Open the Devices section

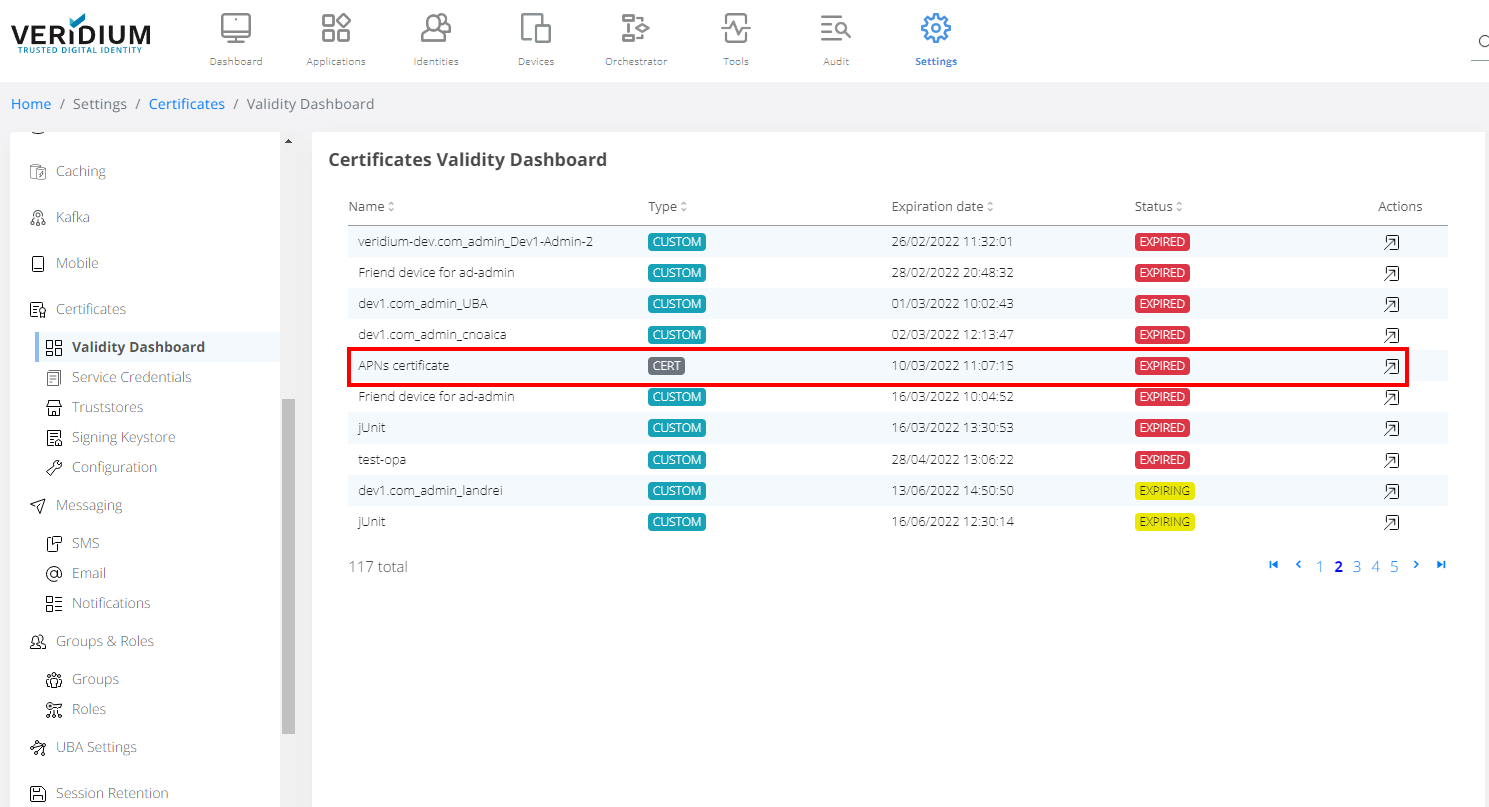(x=535, y=38)
